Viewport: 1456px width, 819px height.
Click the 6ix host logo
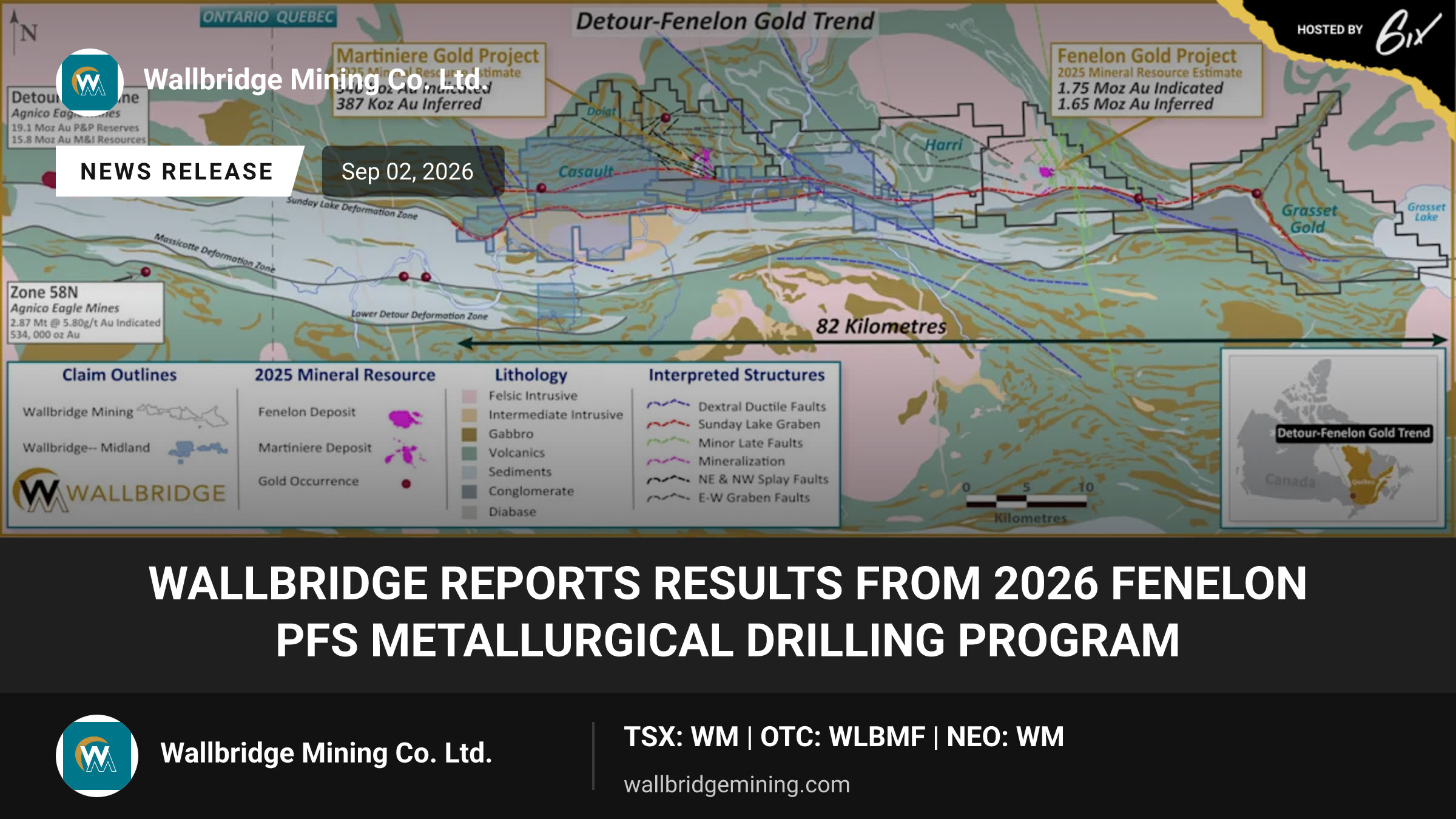click(1407, 32)
